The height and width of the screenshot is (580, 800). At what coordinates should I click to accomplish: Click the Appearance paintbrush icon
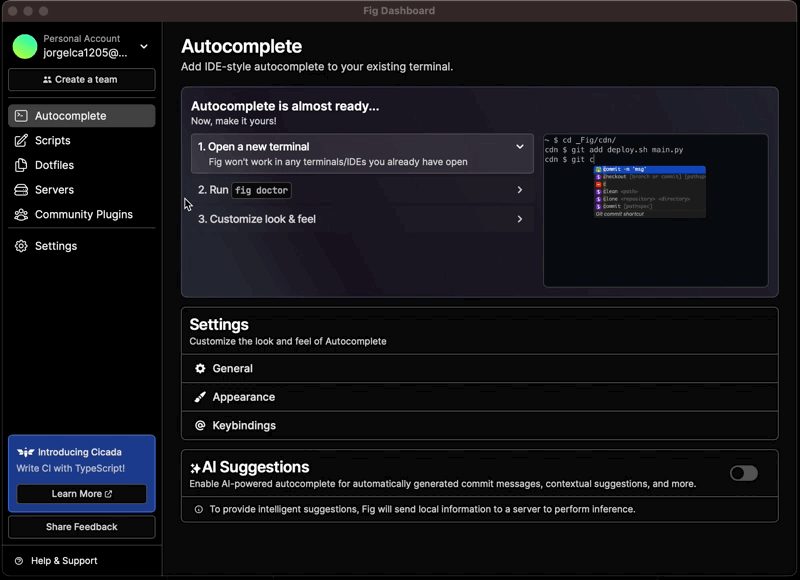[x=200, y=397]
